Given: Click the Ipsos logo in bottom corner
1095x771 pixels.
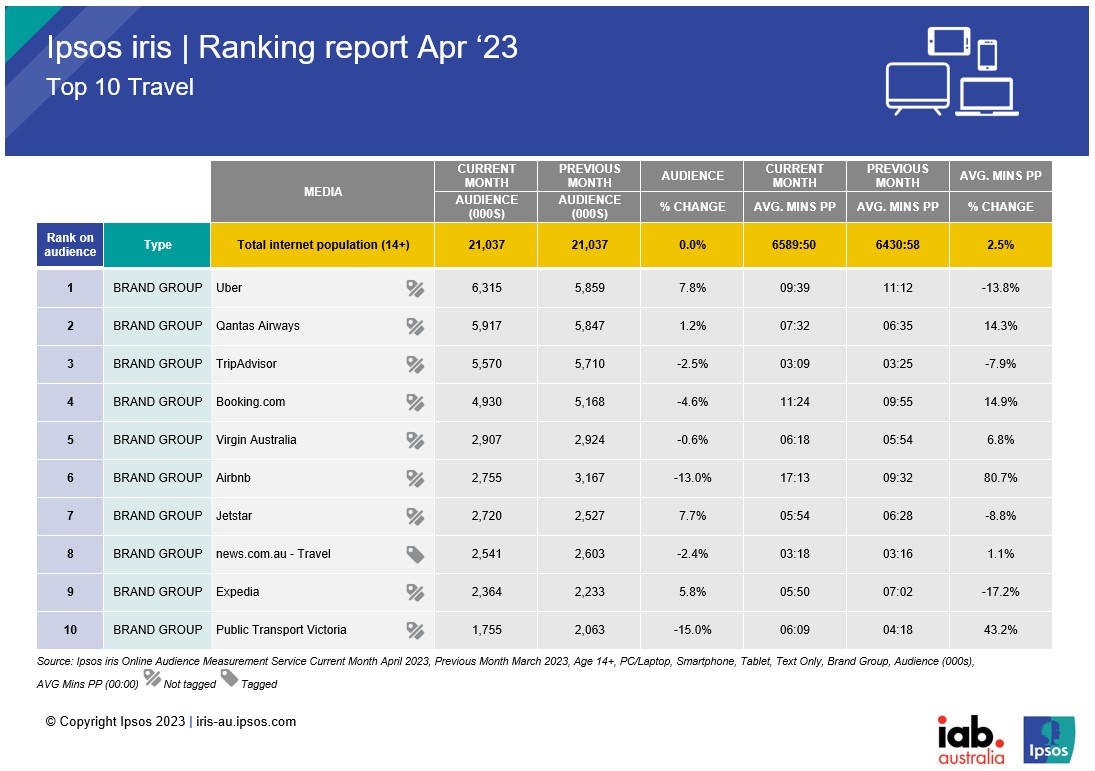Looking at the screenshot, I should [1049, 739].
